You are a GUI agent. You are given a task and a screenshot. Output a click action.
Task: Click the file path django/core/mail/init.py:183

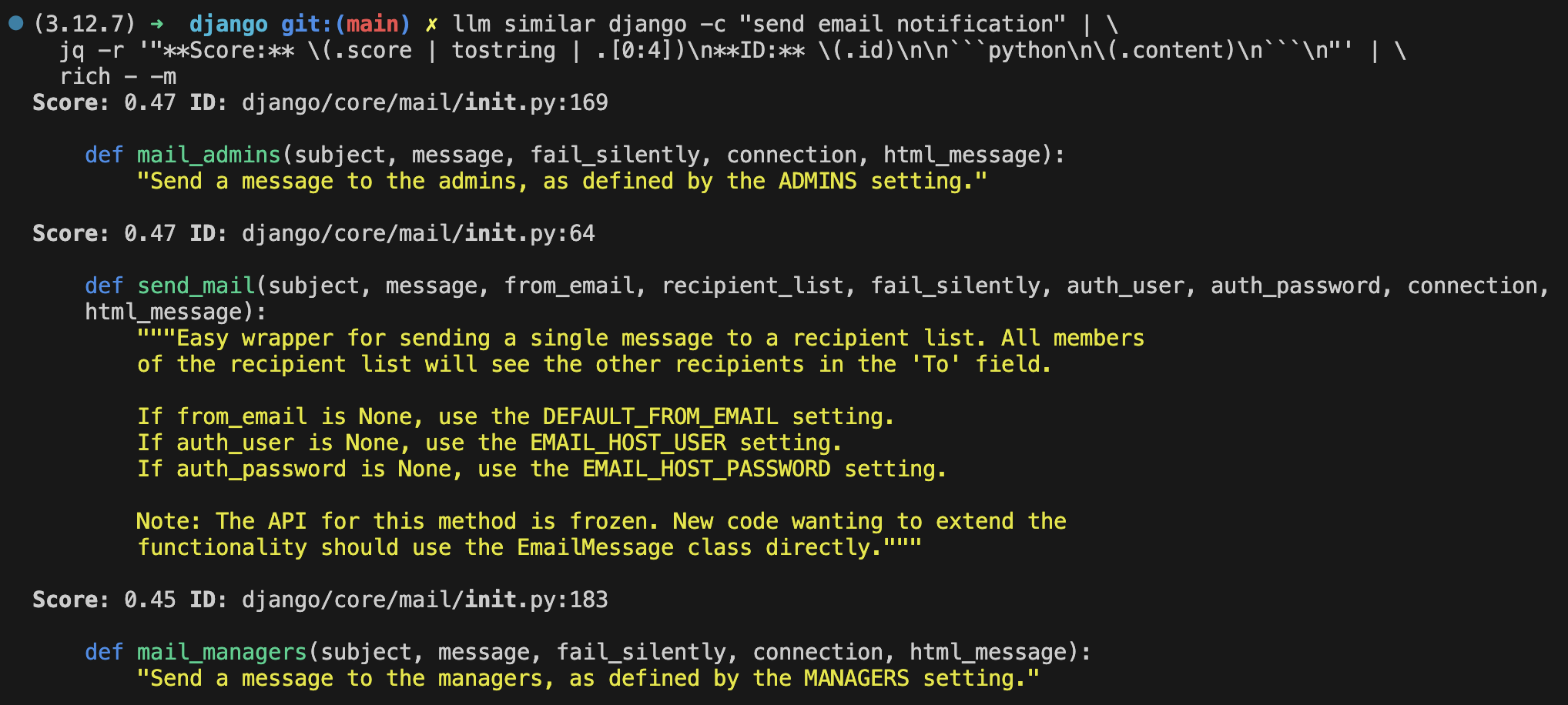pyautogui.click(x=425, y=600)
